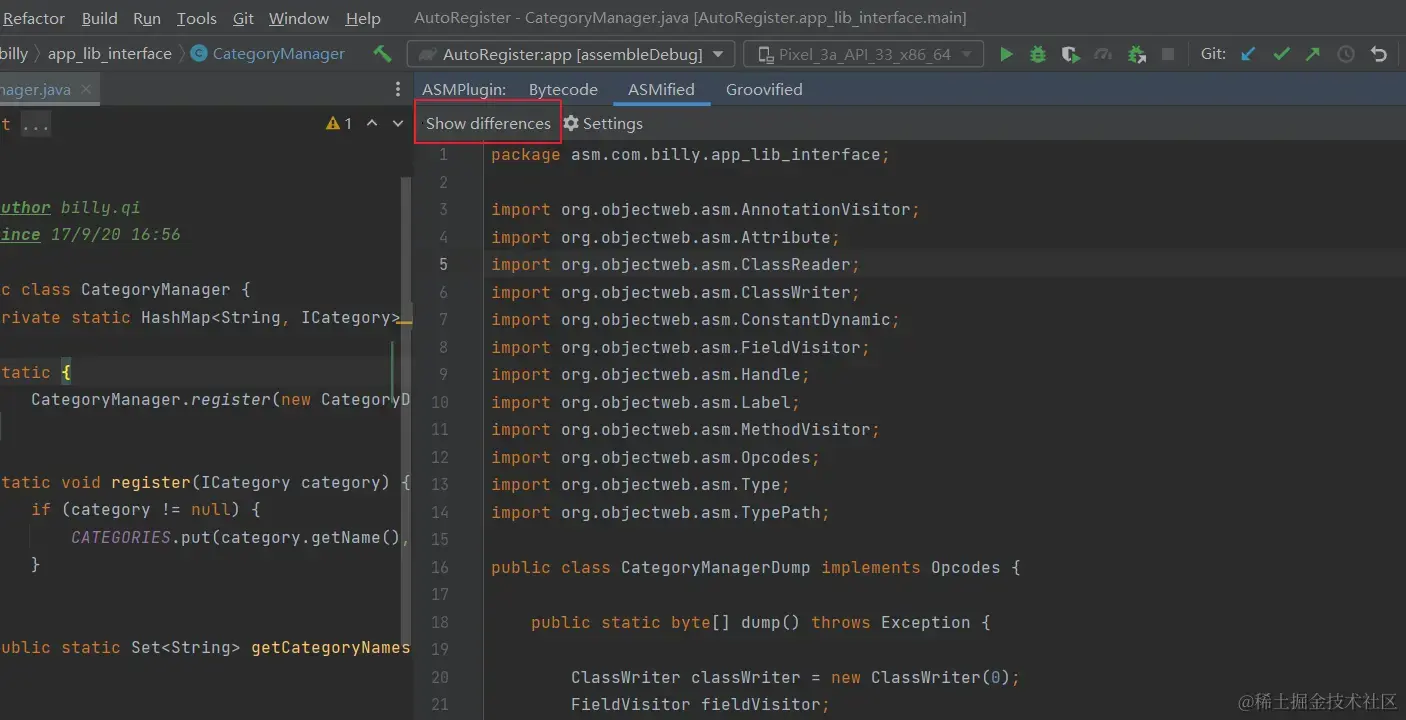The width and height of the screenshot is (1406, 720).
Task: Open ASM plugin Settings with gear
Action: click(603, 124)
